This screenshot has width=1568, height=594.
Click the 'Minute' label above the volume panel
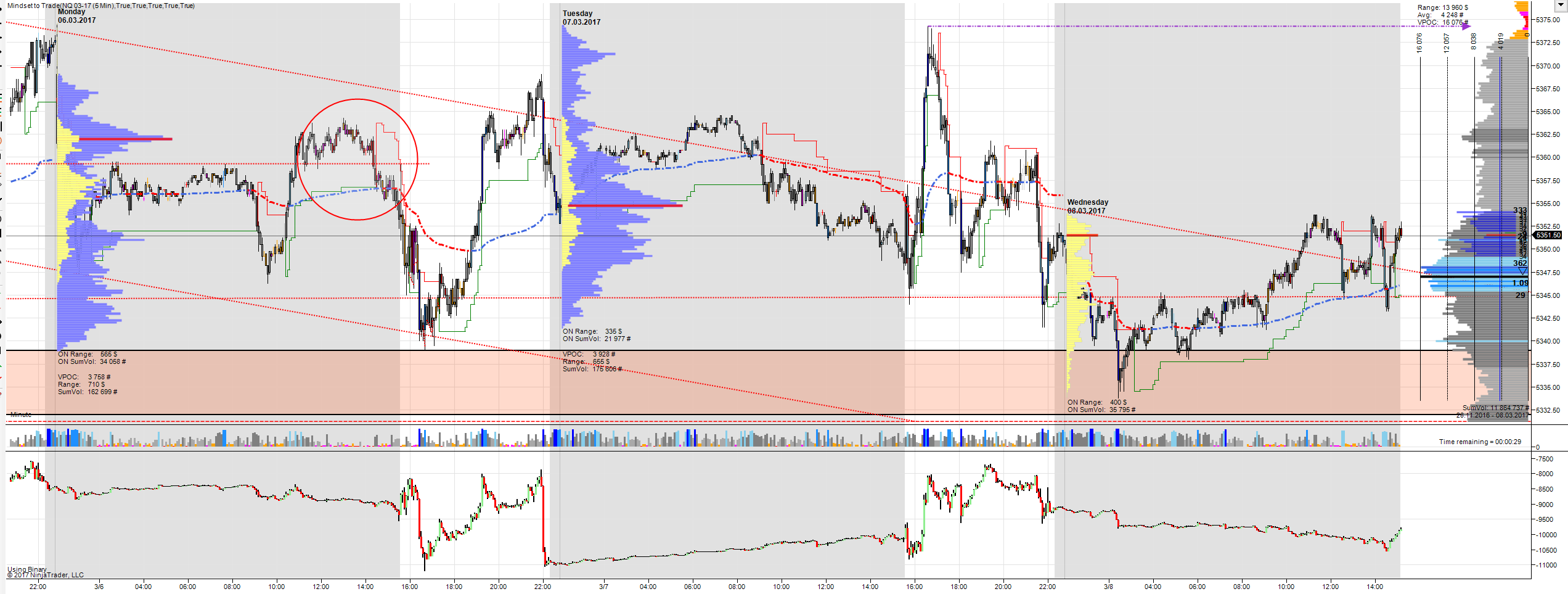point(21,415)
